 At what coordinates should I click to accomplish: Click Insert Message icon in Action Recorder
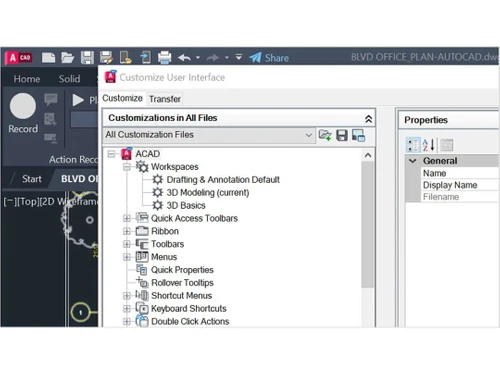click(51, 100)
